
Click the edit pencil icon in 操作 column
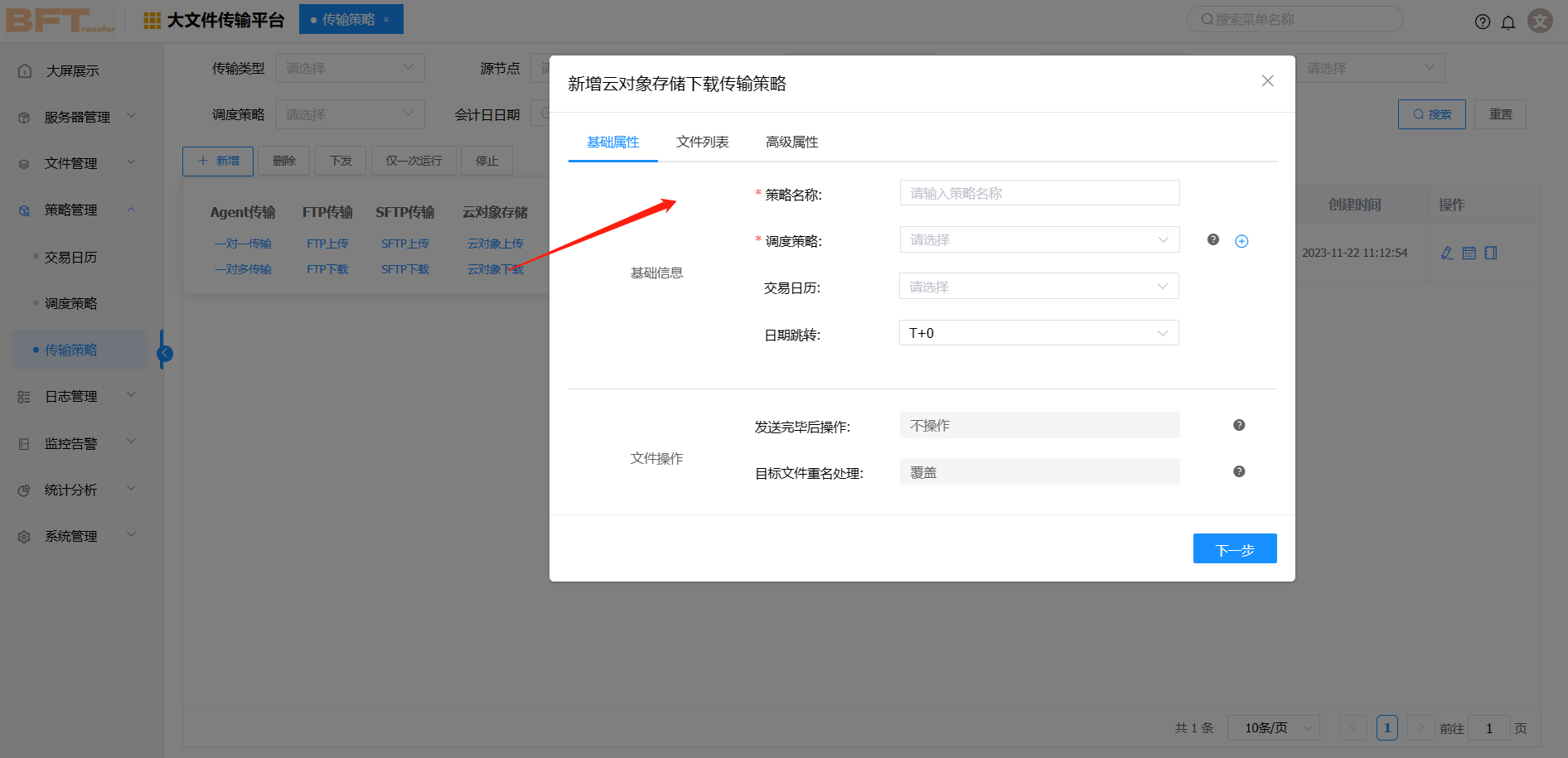point(1447,253)
